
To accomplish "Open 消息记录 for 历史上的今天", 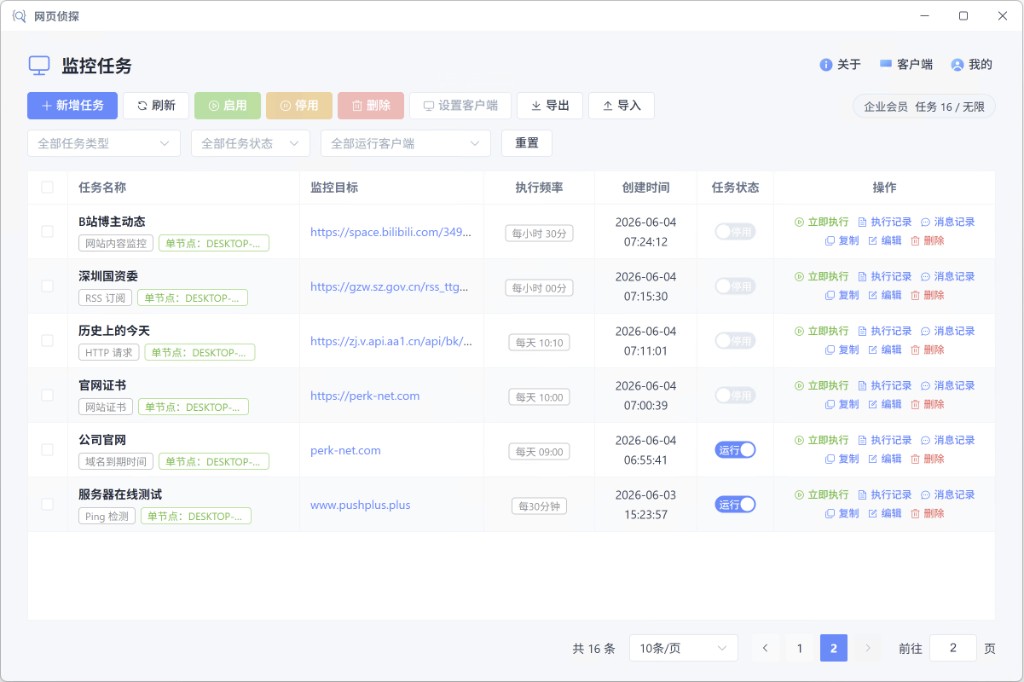I will pyautogui.click(x=948, y=331).
